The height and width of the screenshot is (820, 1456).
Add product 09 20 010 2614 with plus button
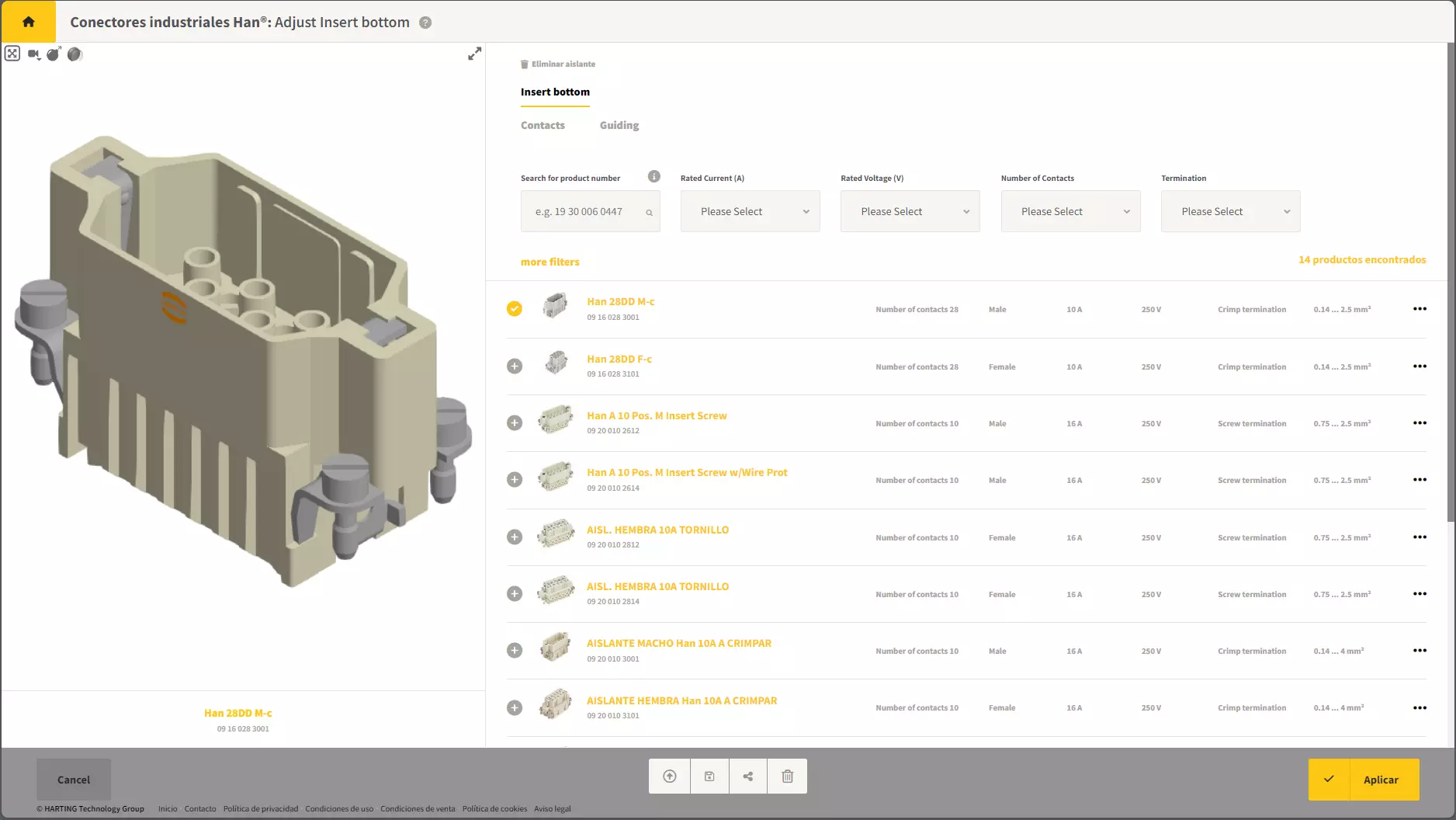515,480
